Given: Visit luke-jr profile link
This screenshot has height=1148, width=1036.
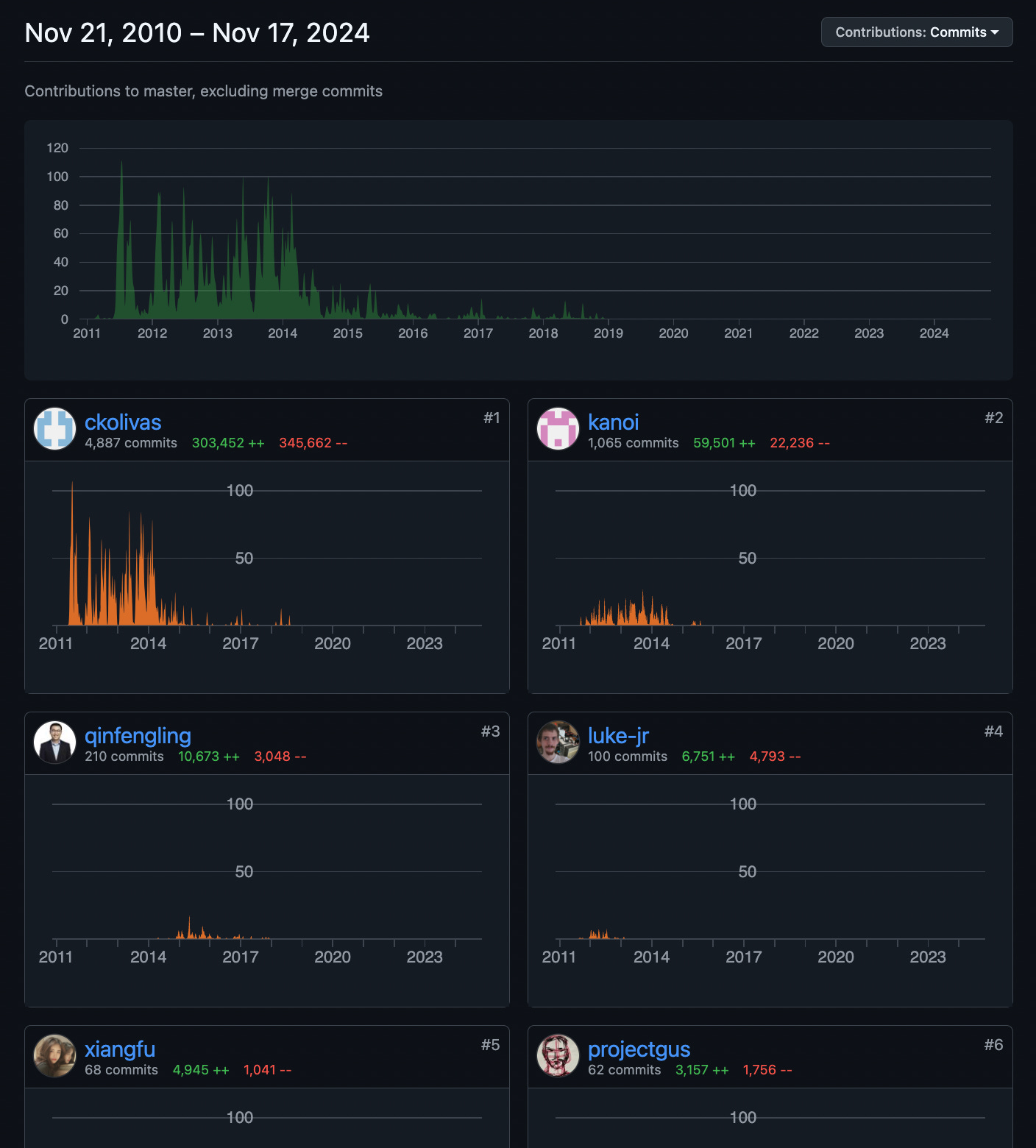Looking at the screenshot, I should pos(618,736).
